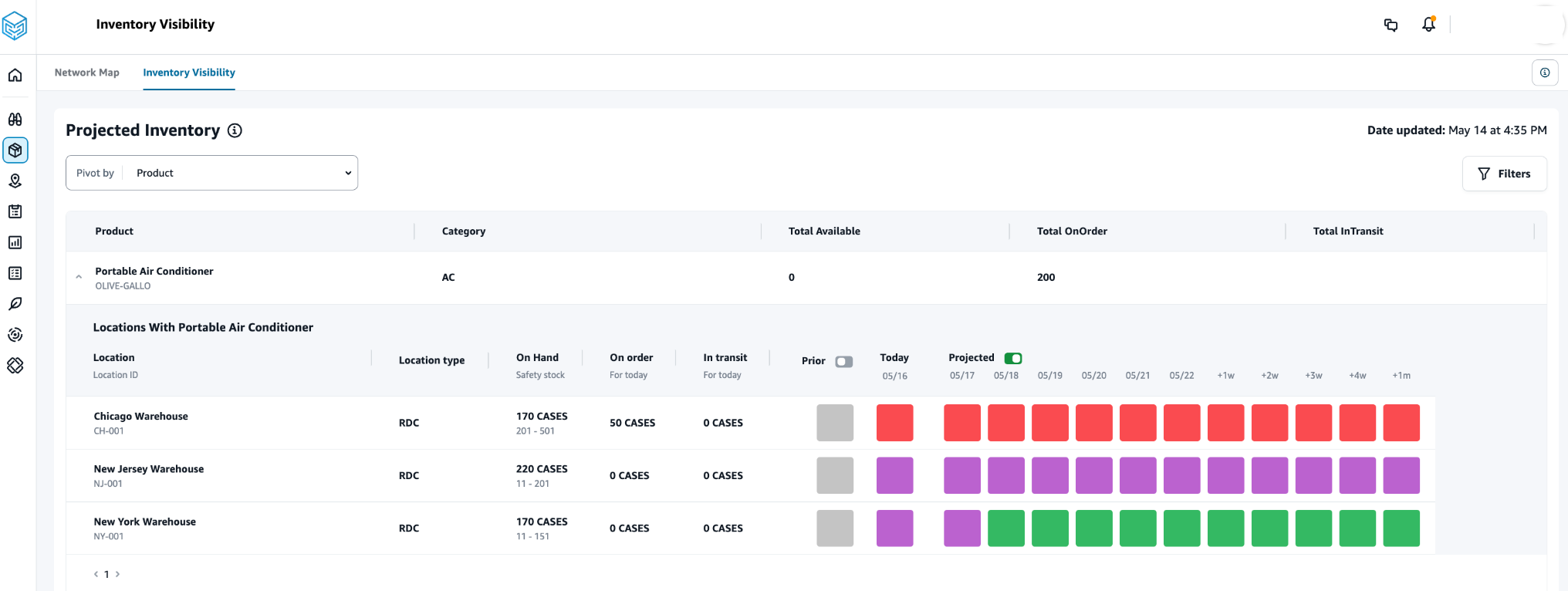Click New York Warehouse green +1m square
The image size is (1568, 591).
(1401, 529)
